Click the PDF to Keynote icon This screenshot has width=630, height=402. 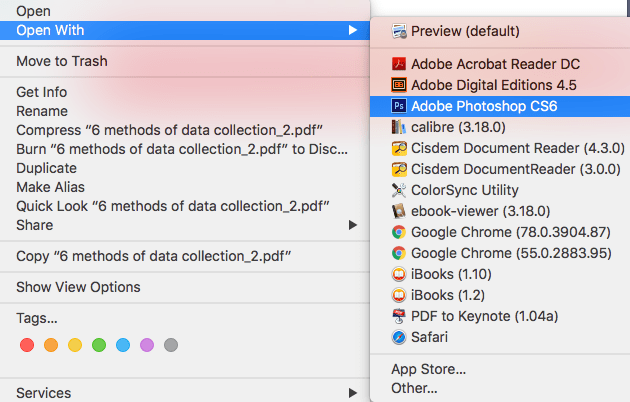tap(399, 316)
